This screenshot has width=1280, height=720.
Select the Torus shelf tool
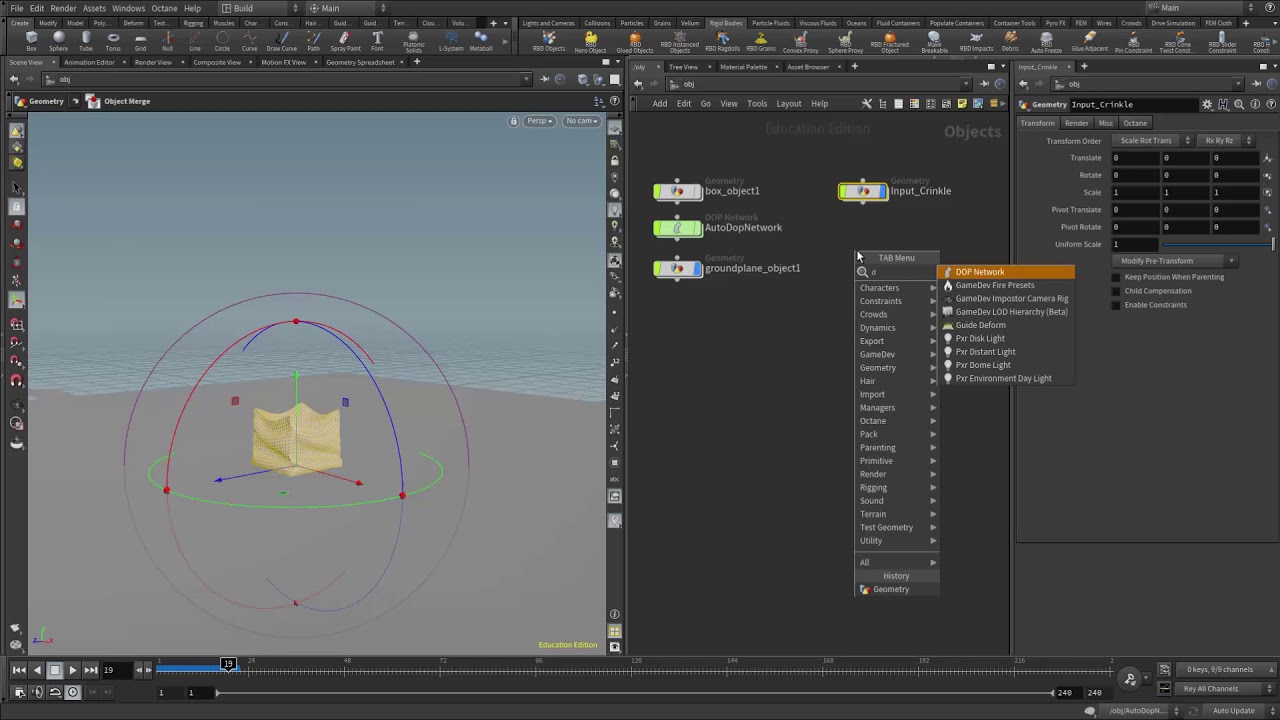[x=112, y=42]
